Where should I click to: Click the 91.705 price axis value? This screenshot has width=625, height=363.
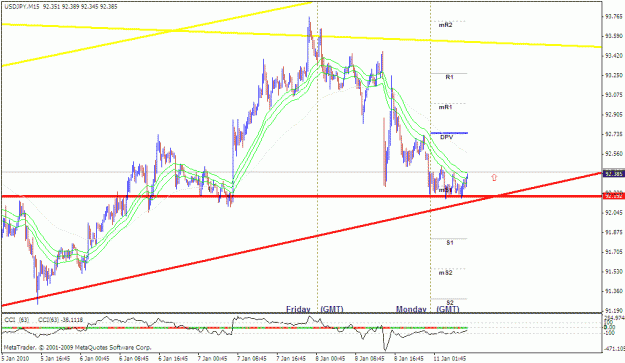(x=614, y=252)
